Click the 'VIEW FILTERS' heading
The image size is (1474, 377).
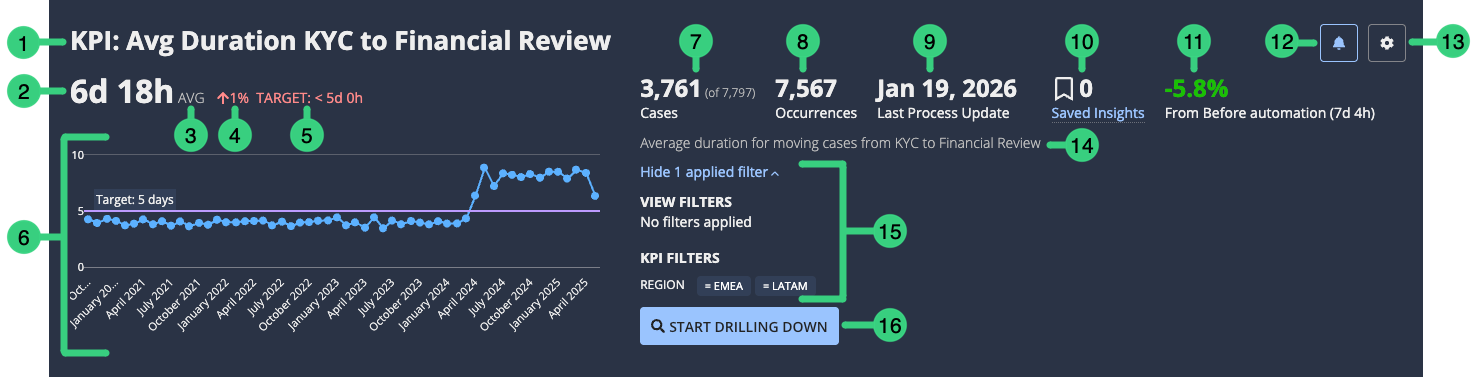click(686, 202)
